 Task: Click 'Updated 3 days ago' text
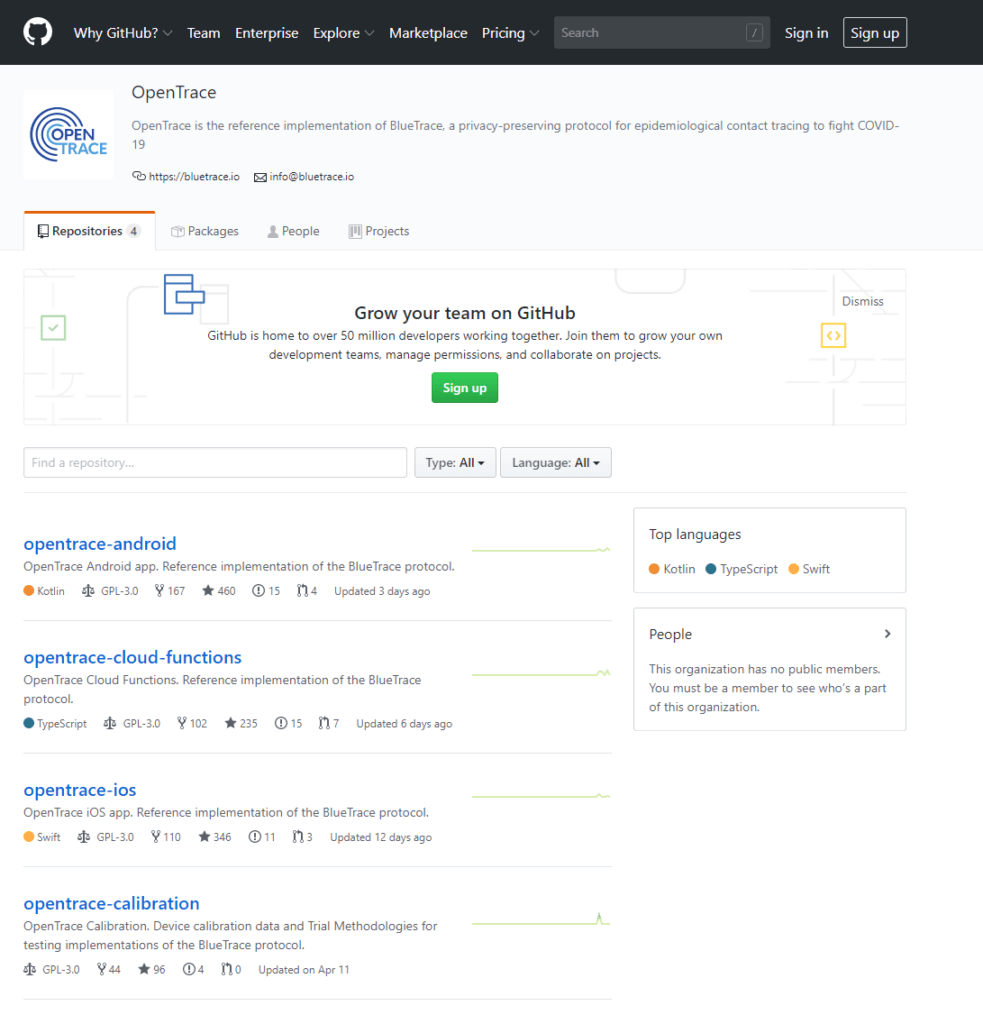click(x=382, y=591)
